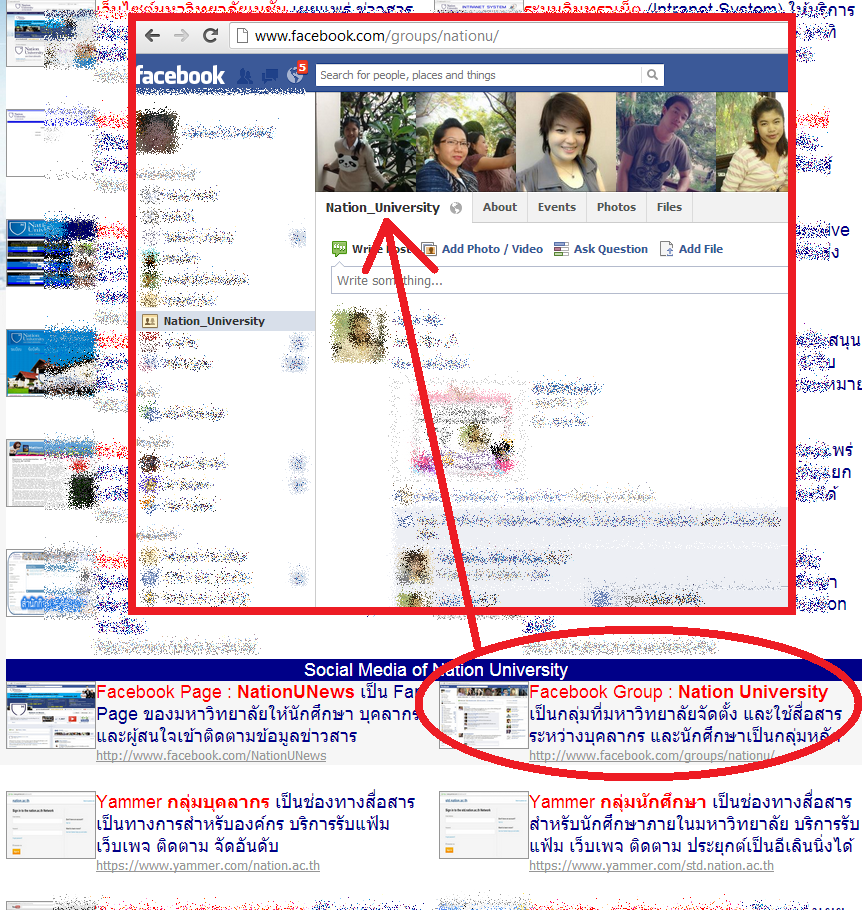Click the Social Media of Nation University header
The height and width of the screenshot is (910, 862).
pos(435,670)
